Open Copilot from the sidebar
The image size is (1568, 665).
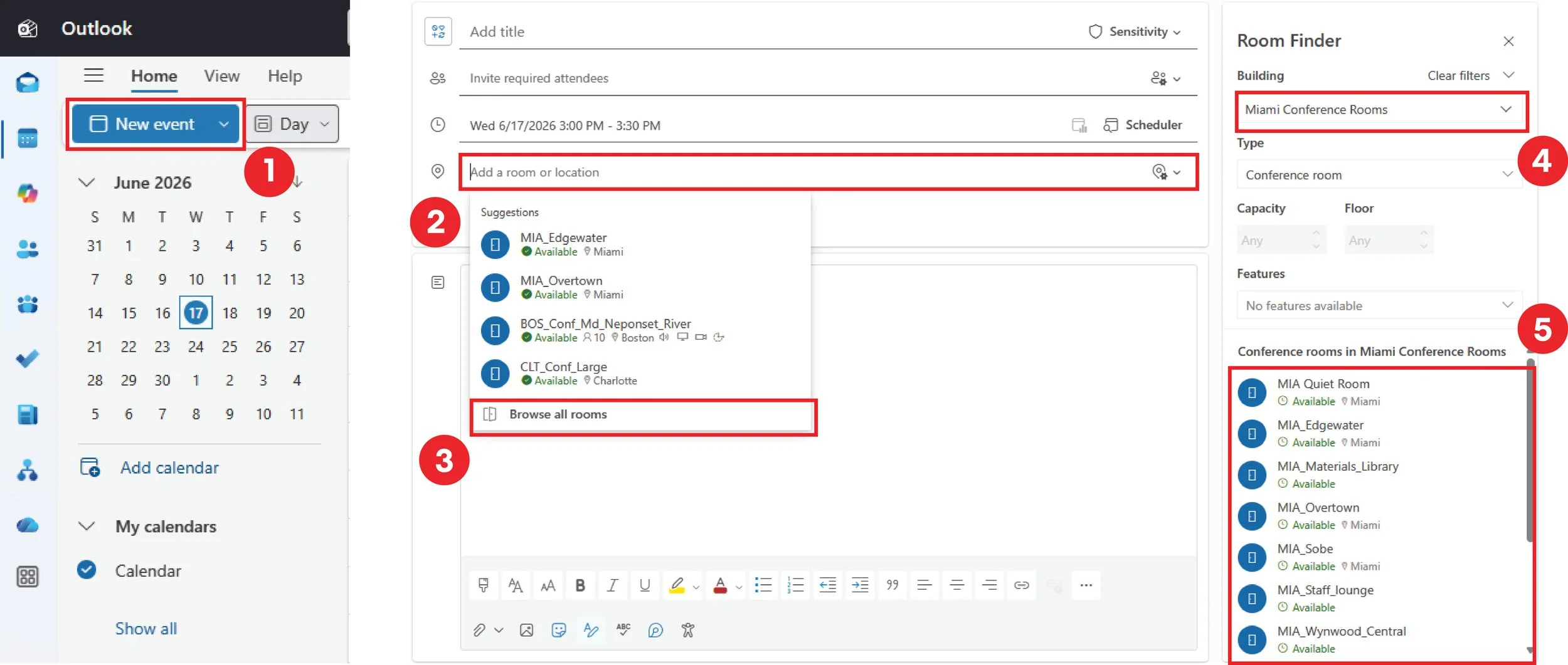(x=28, y=193)
